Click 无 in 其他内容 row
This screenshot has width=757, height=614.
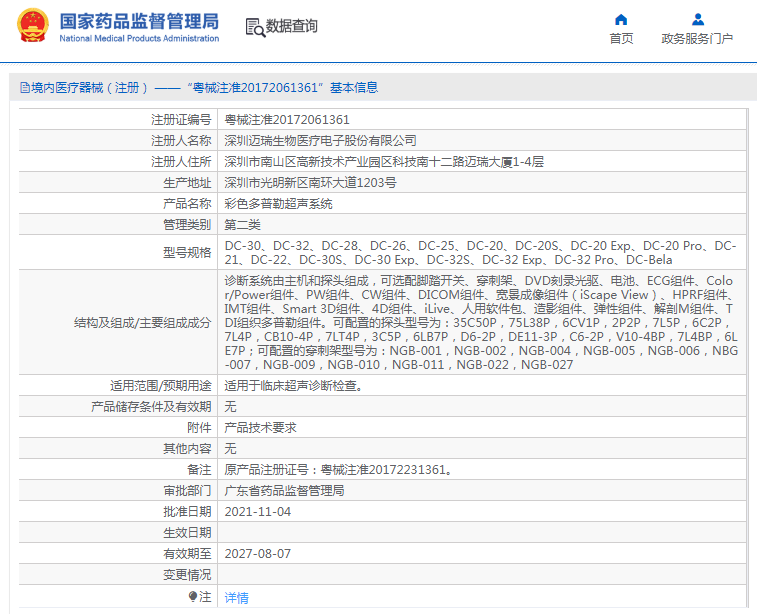click(230, 448)
